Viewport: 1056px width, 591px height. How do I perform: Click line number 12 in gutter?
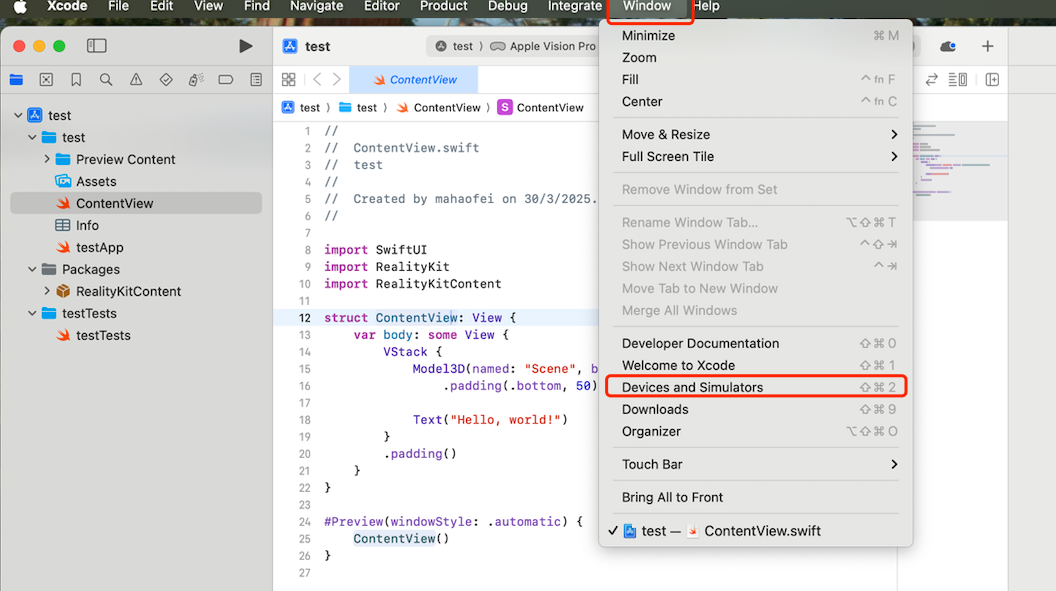[304, 318]
